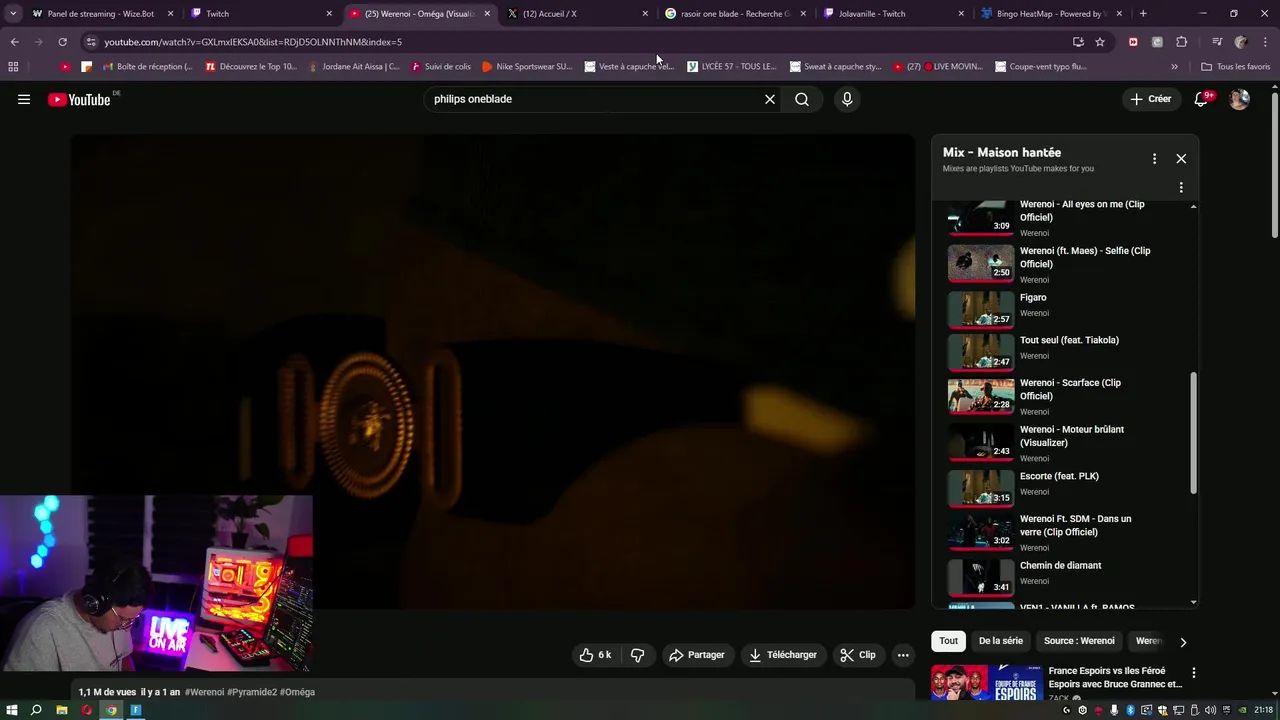Image resolution: width=1280 pixels, height=720 pixels.
Task: Open the #Oméga hashtag link
Action: tap(297, 692)
